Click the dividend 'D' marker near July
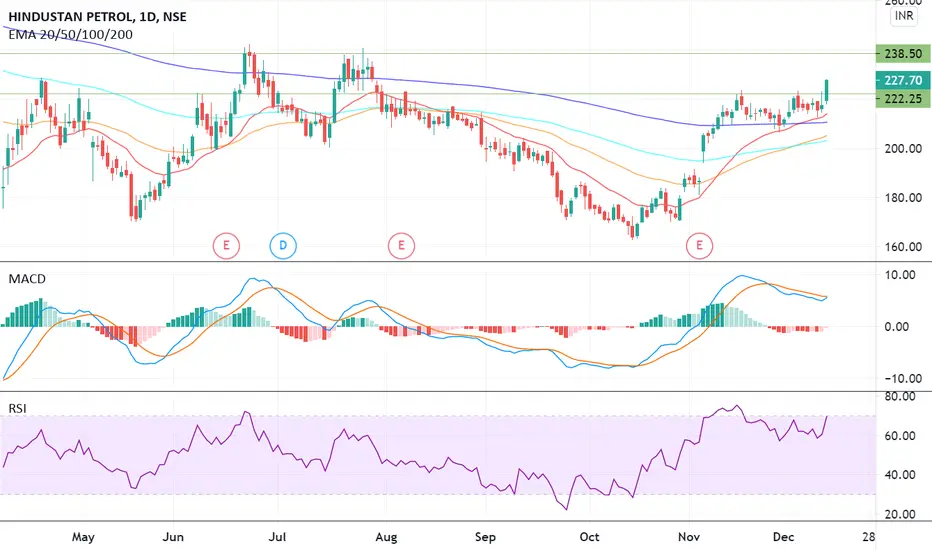Image resolution: width=932 pixels, height=550 pixels. (283, 246)
